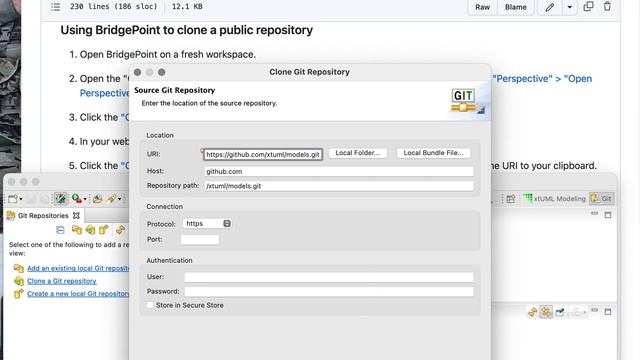The image size is (640, 360).
Task: Click Clone a Git repository link
Action: pyautogui.click(x=62, y=281)
